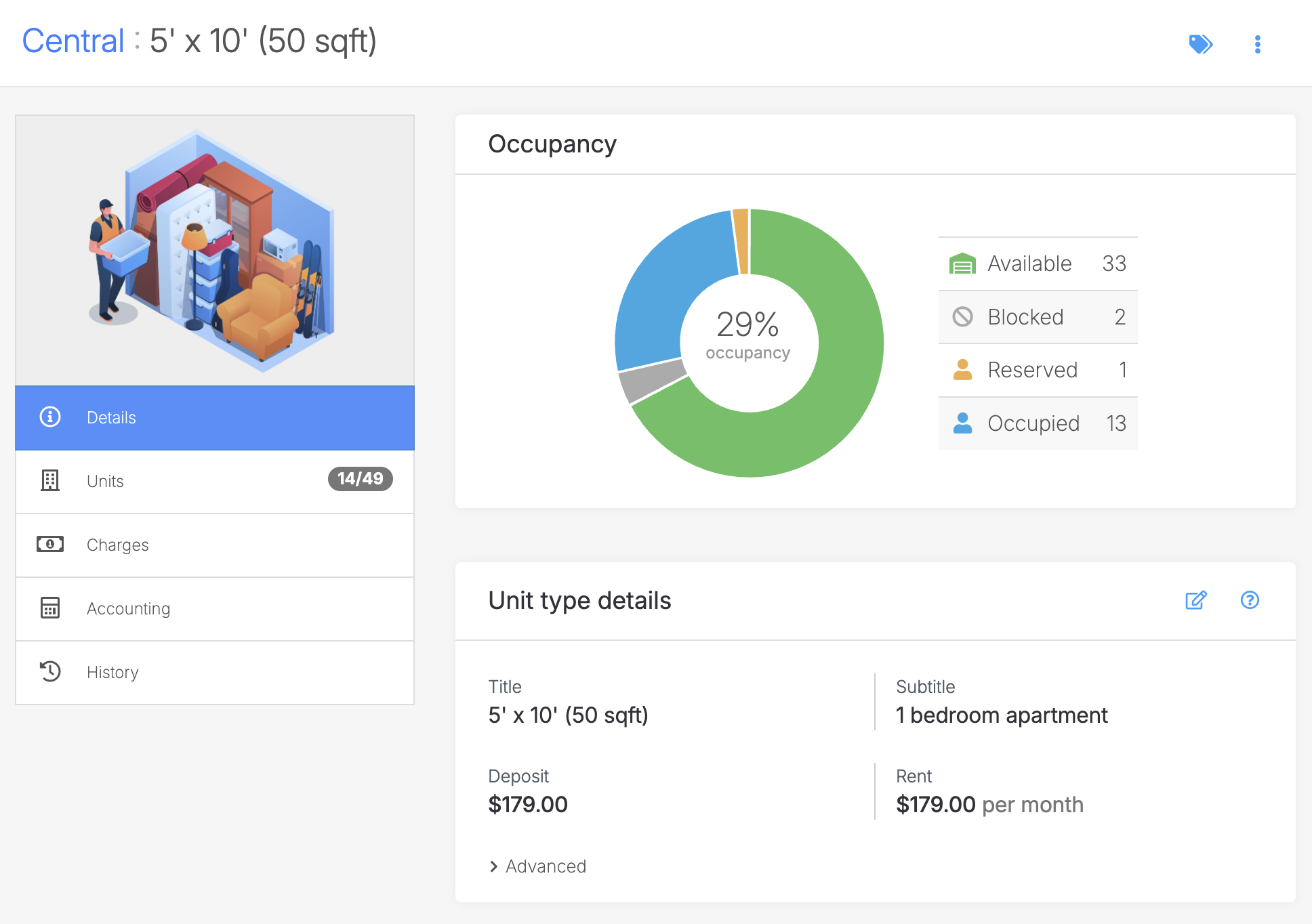Click the Units building icon

(50, 481)
